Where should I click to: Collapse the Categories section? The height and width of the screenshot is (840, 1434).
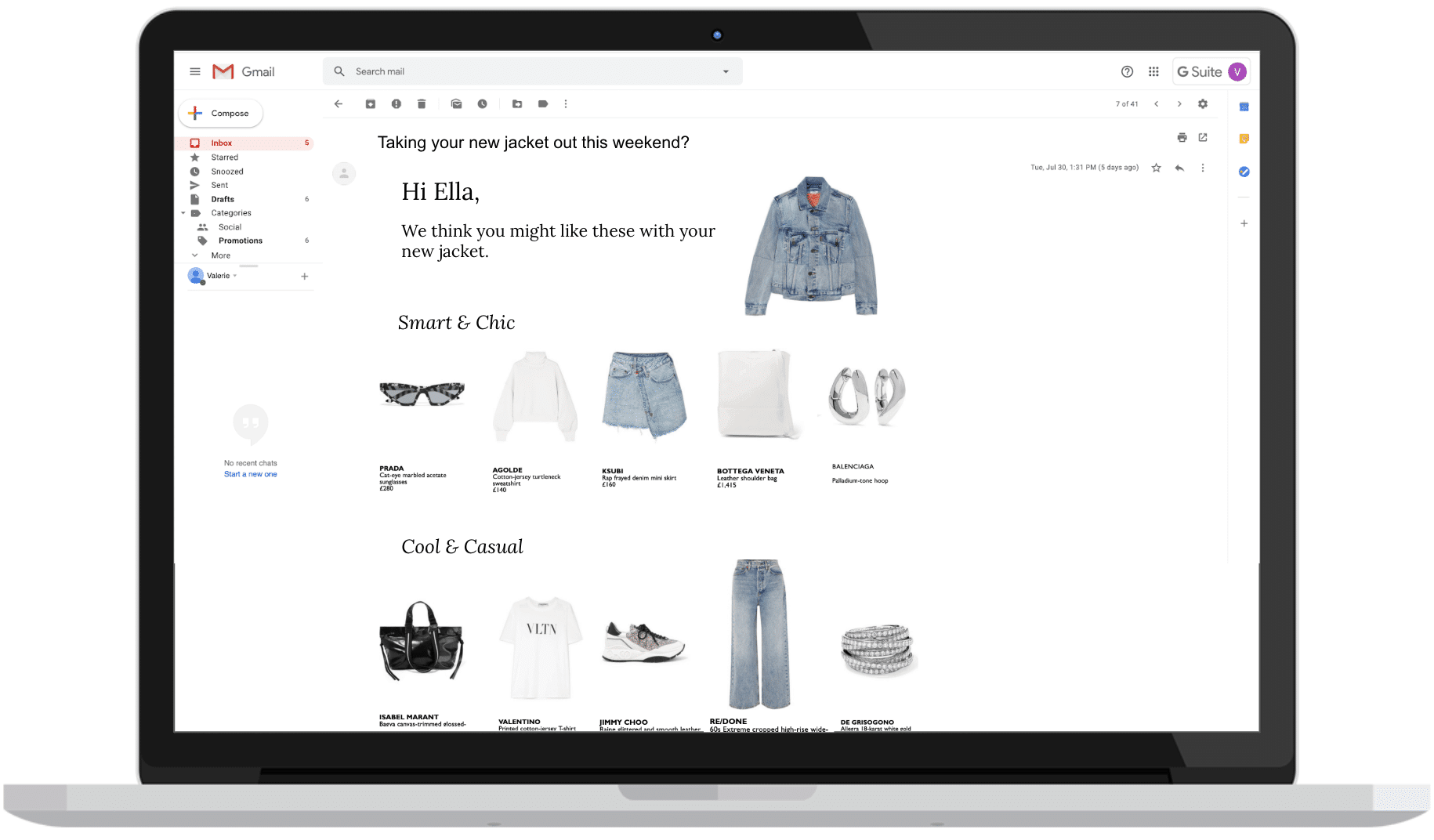tap(183, 213)
